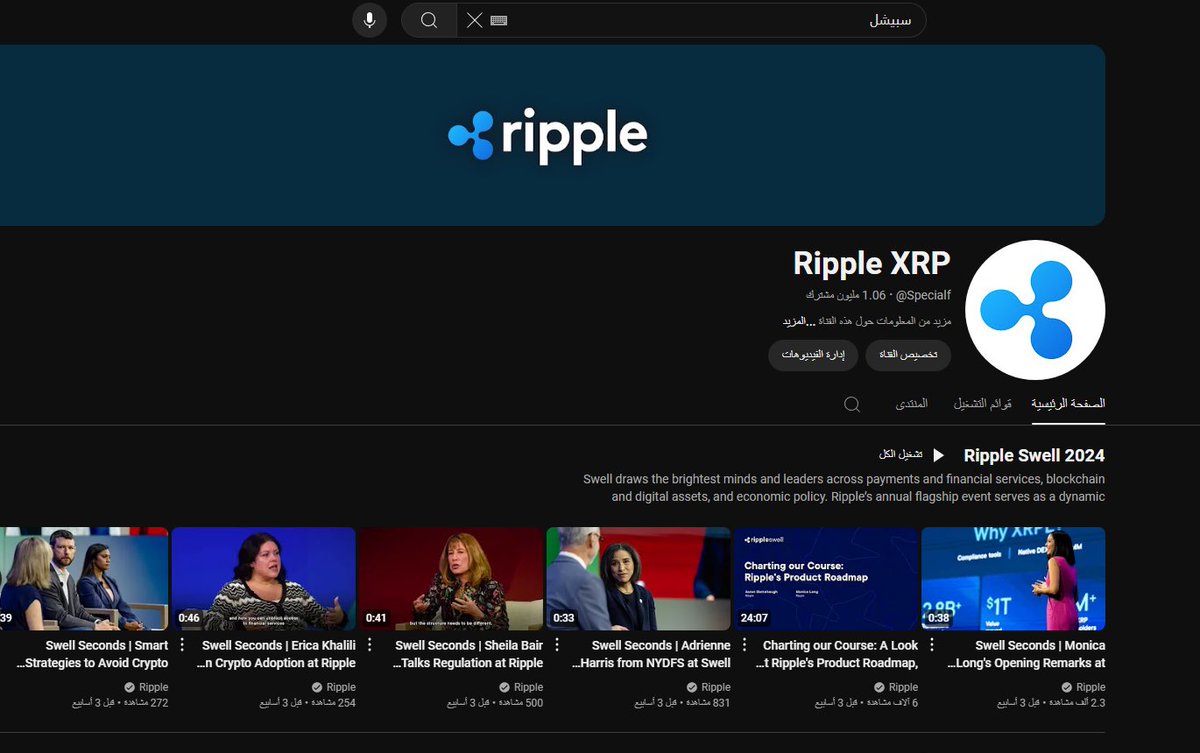Click the Ripple XRP channel name
This screenshot has width=1200, height=753.
(872, 263)
